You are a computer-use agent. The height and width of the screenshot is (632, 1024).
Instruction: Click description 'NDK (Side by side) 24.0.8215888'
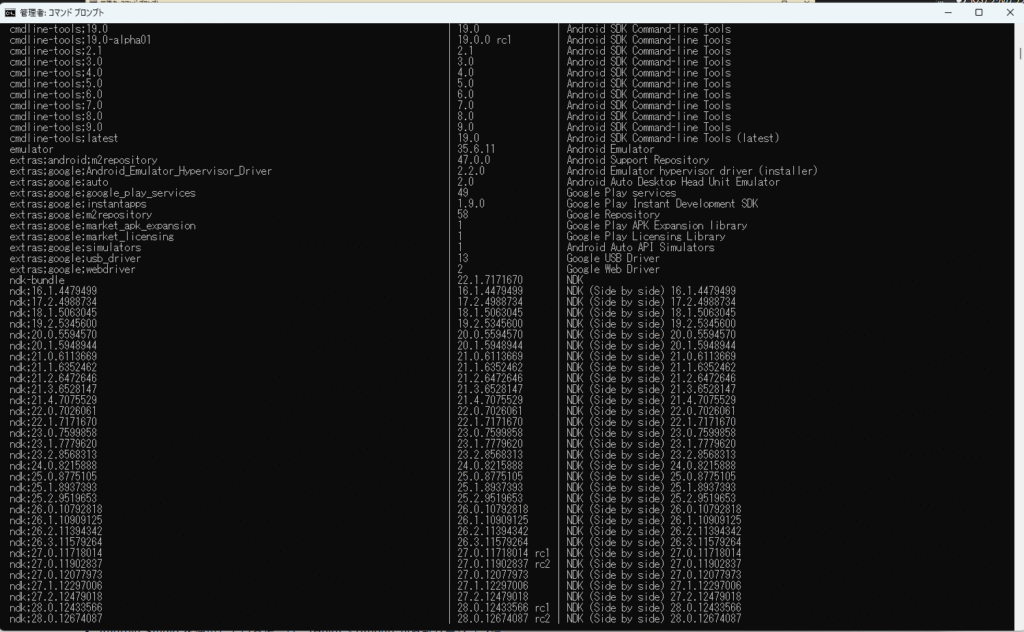[651, 467]
